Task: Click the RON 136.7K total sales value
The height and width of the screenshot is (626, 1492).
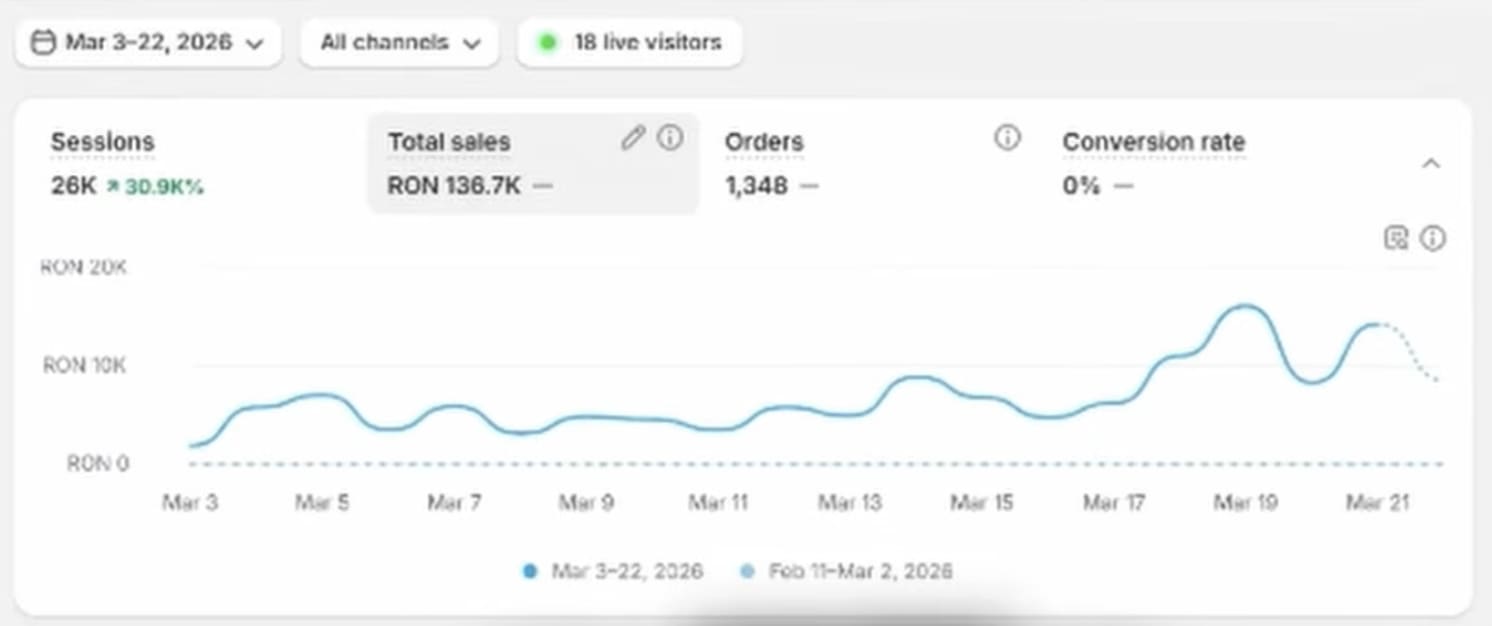Action: (454, 186)
